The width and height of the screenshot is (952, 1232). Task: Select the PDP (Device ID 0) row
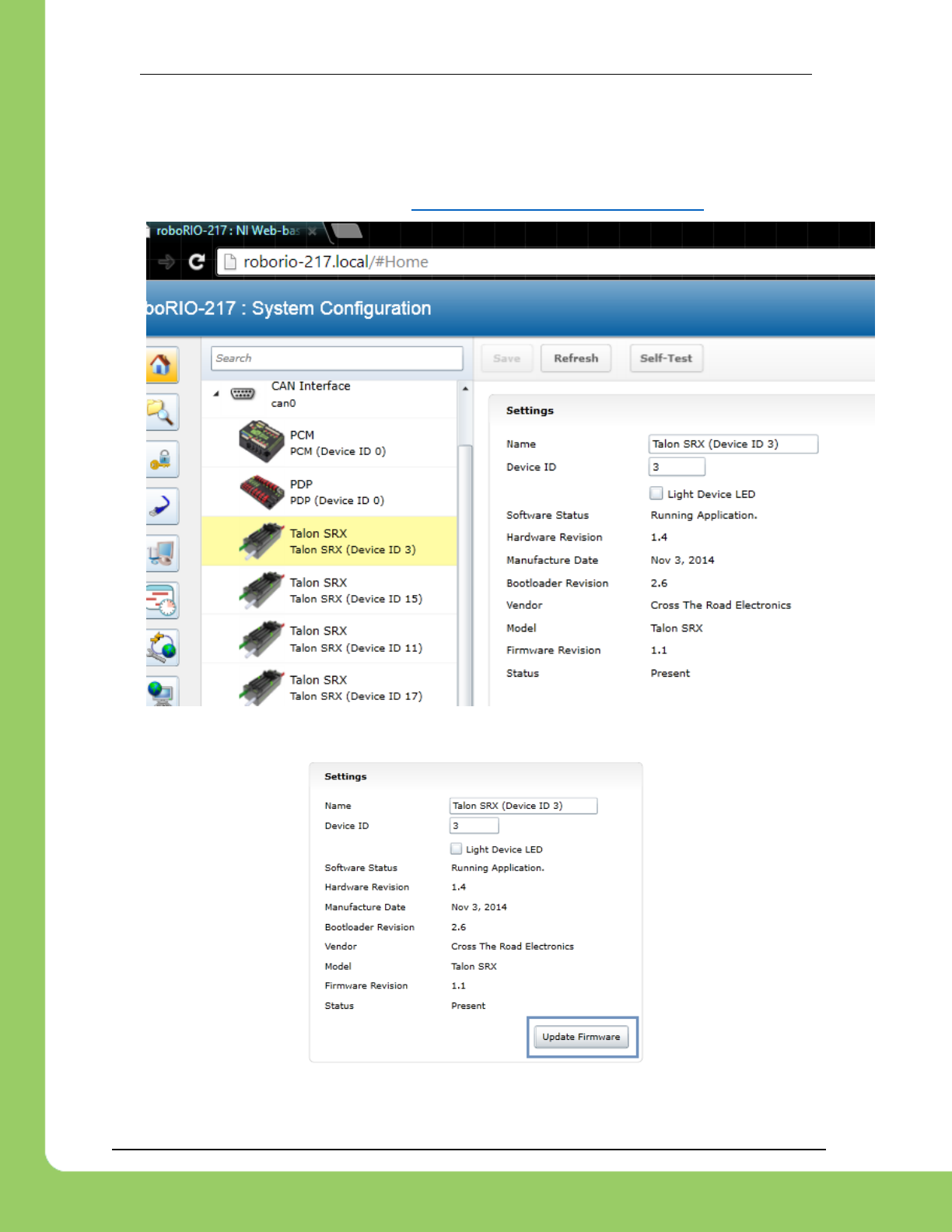[x=329, y=492]
